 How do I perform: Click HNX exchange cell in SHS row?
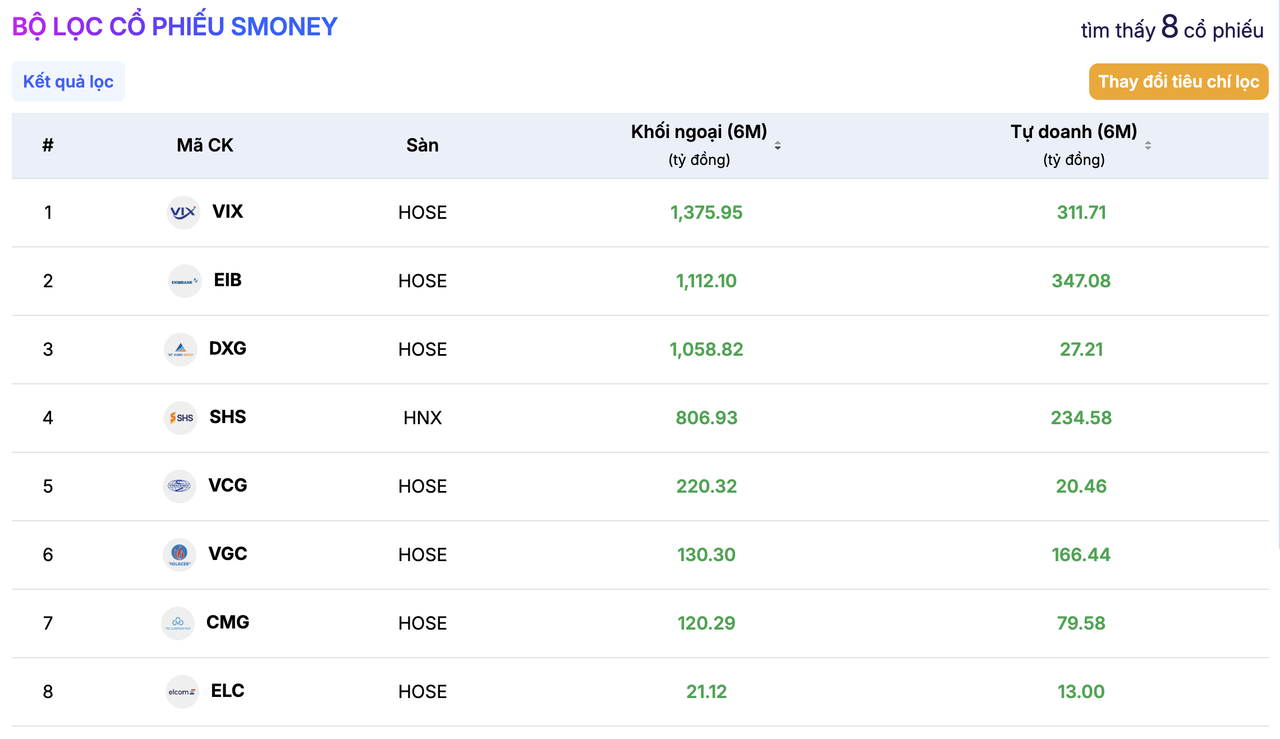point(422,418)
